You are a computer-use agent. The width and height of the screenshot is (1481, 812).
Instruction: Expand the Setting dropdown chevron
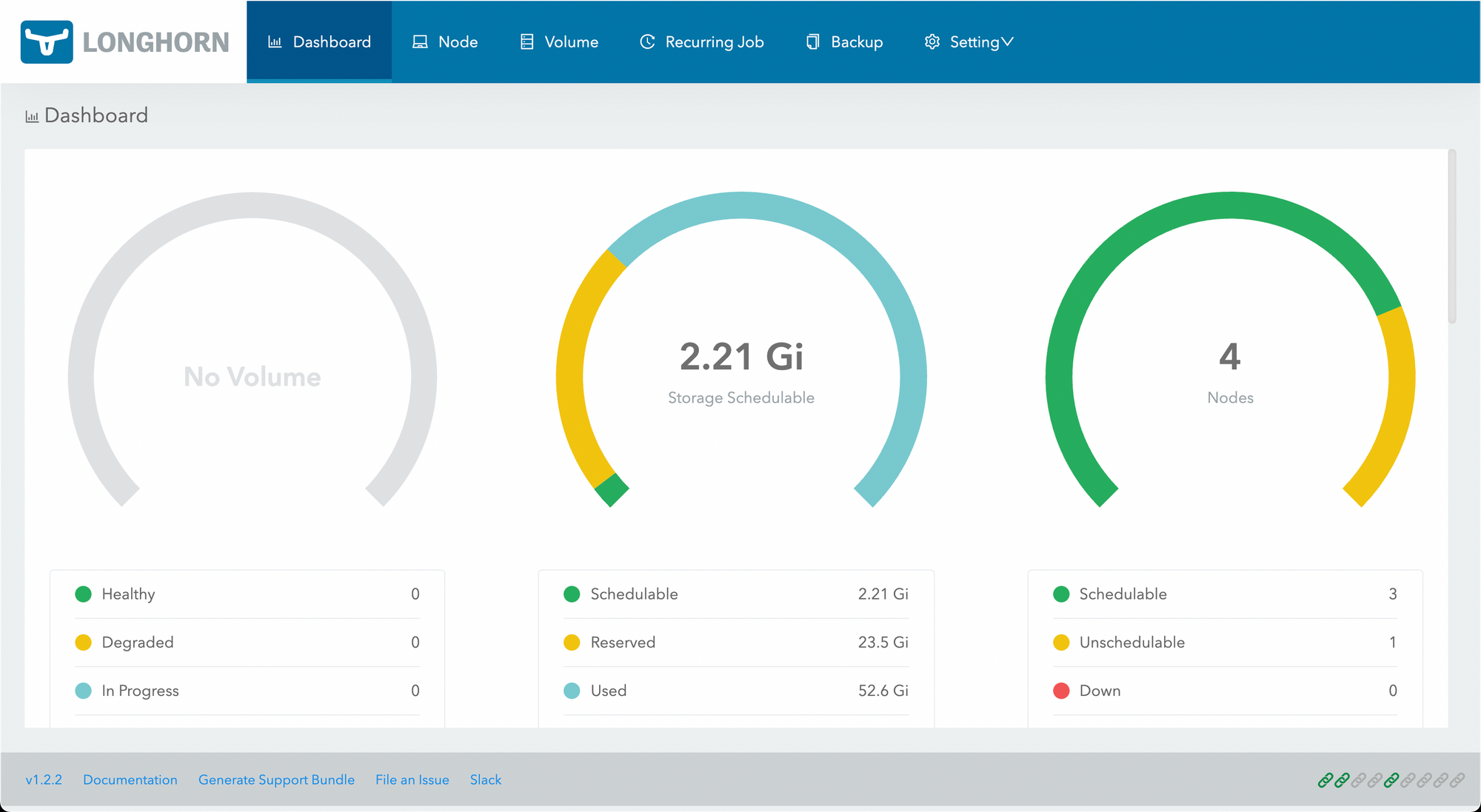[x=1007, y=42]
